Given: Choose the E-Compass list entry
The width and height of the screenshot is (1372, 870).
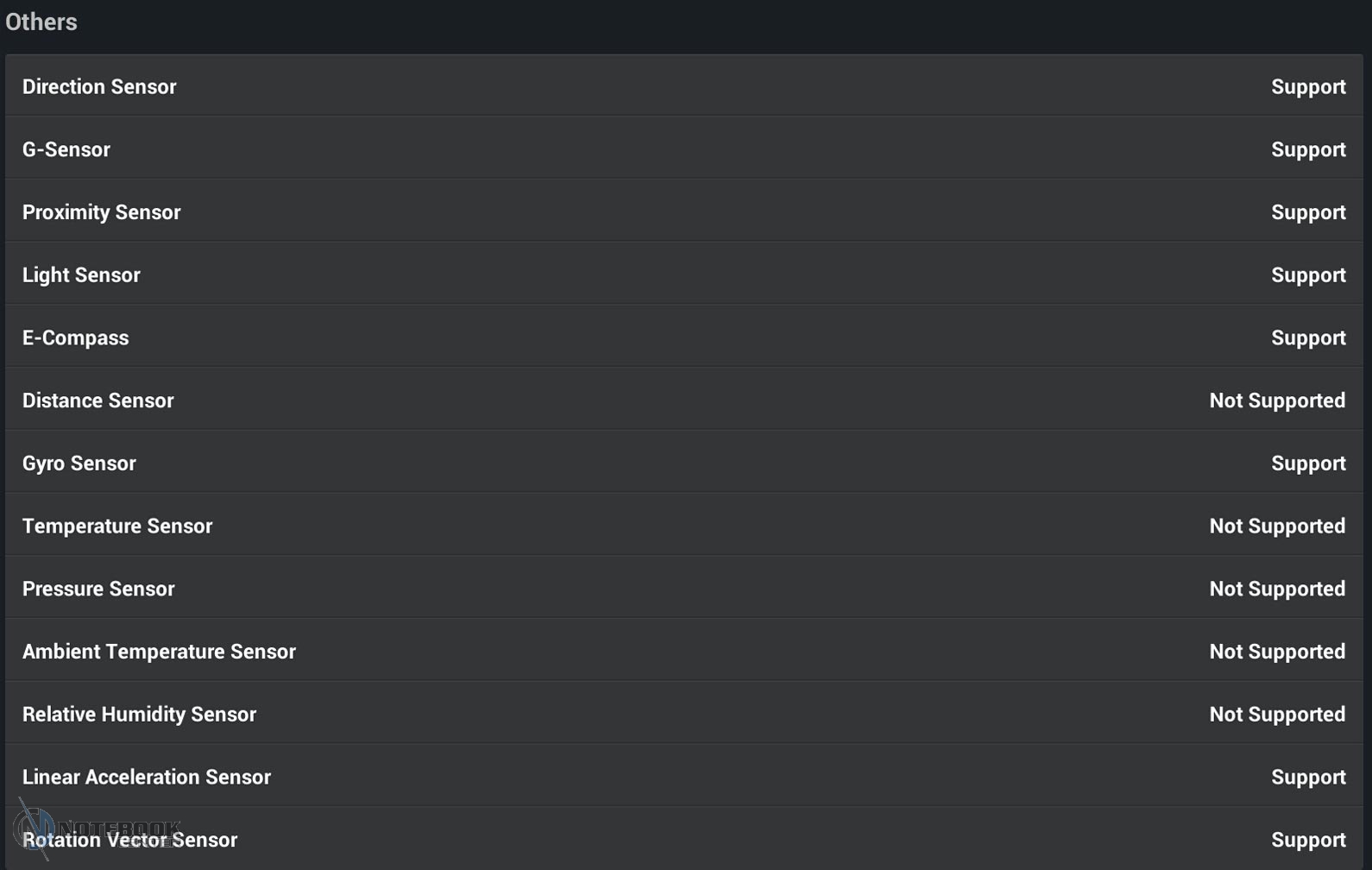Looking at the screenshot, I should (x=76, y=337).
